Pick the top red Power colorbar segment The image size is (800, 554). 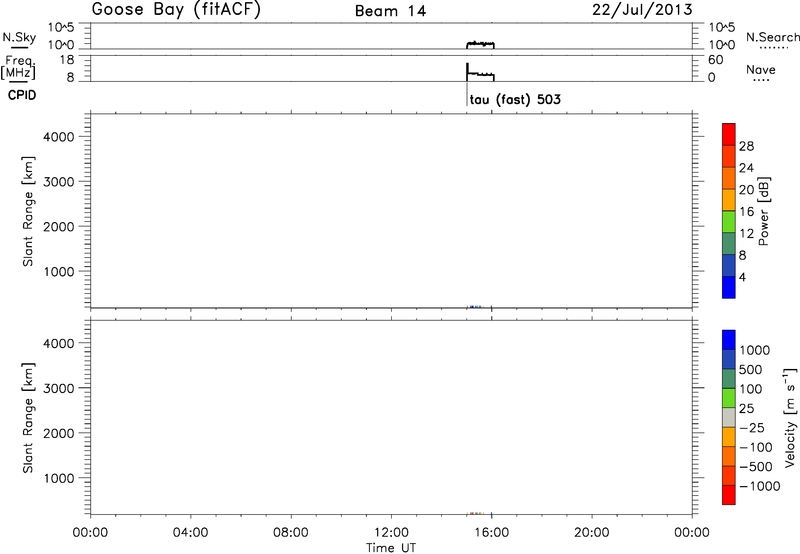point(729,135)
